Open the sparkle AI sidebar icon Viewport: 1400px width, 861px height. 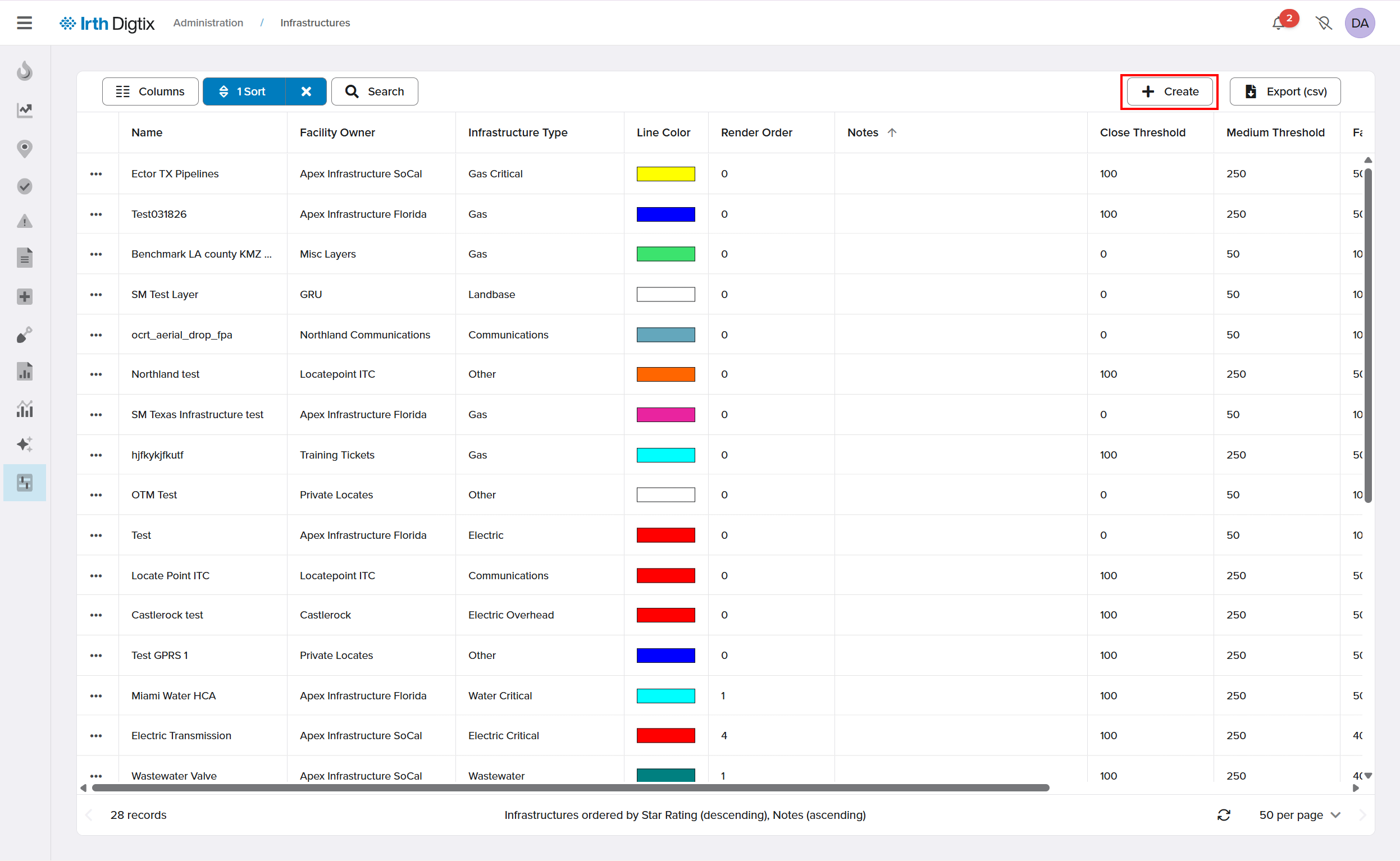tap(25, 444)
